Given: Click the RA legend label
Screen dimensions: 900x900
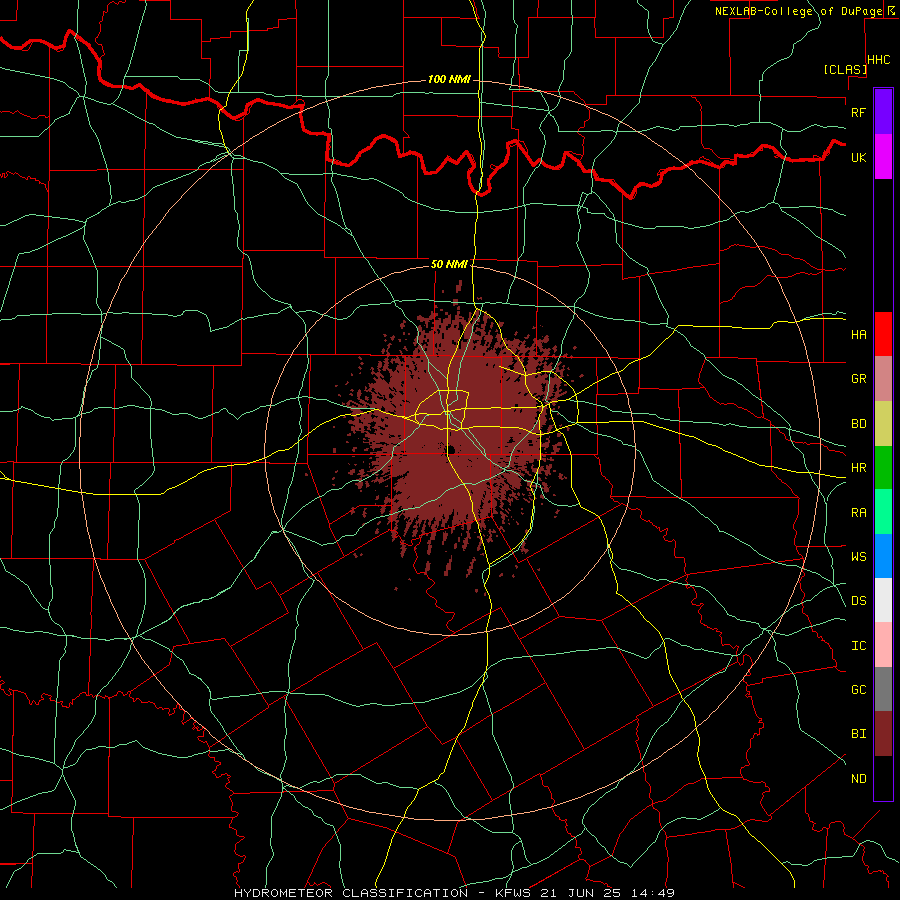Looking at the screenshot, I should (x=858, y=513).
